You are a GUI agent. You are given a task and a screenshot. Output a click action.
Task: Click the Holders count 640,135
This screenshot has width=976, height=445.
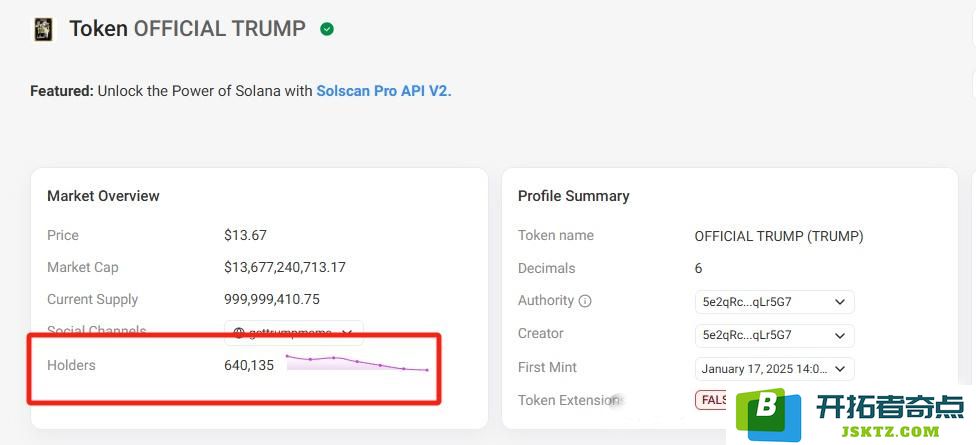(x=249, y=365)
